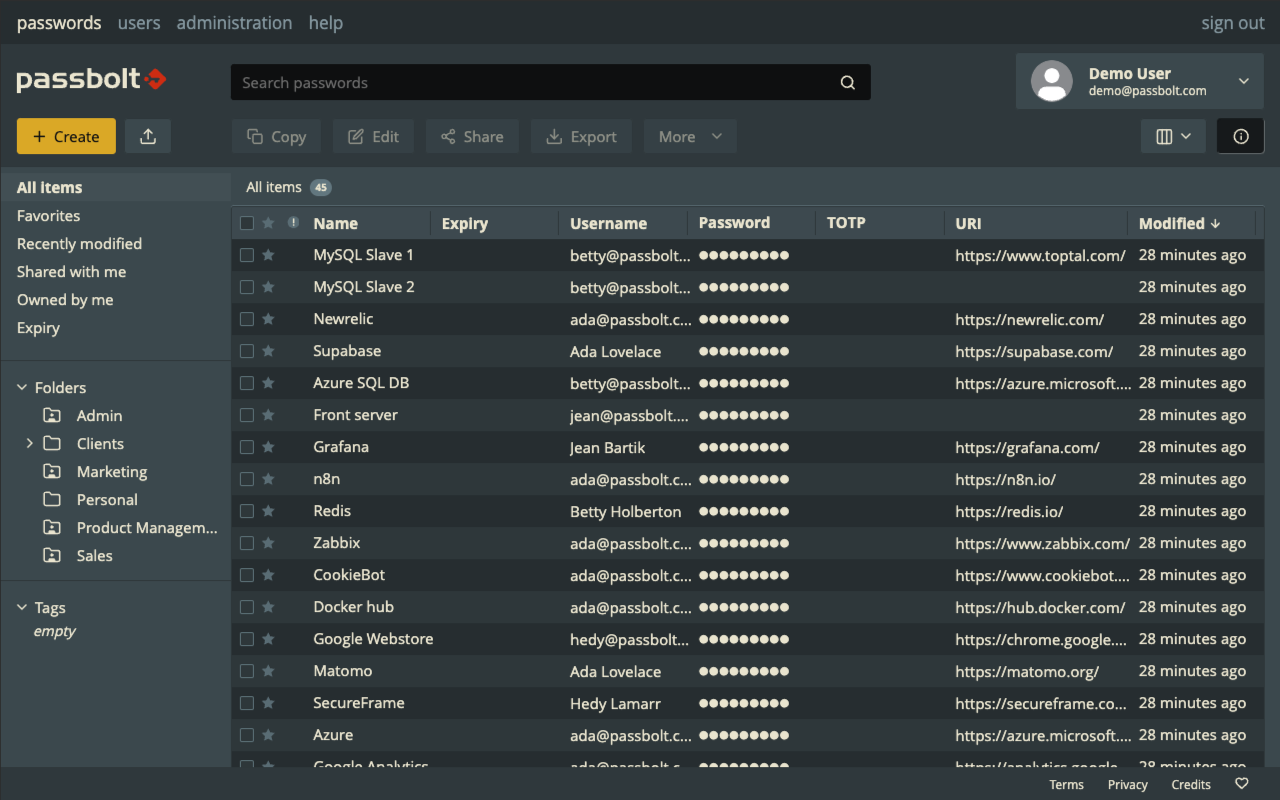
Task: Click the Create button
Action: pyautogui.click(x=66, y=135)
